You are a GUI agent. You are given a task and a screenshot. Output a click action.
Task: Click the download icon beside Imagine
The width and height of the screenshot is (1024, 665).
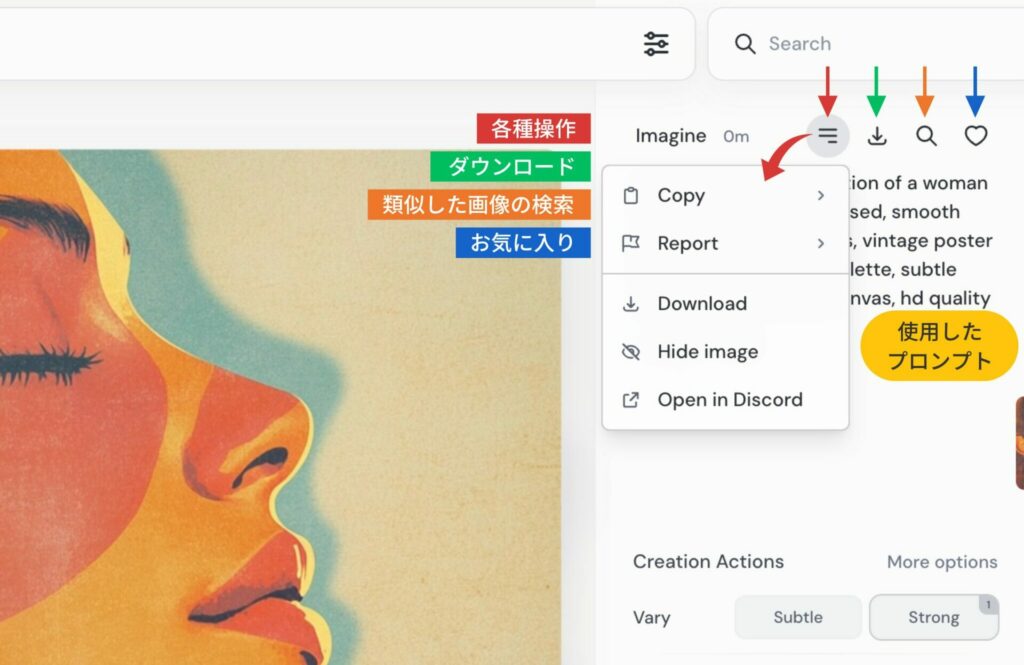[x=877, y=136]
